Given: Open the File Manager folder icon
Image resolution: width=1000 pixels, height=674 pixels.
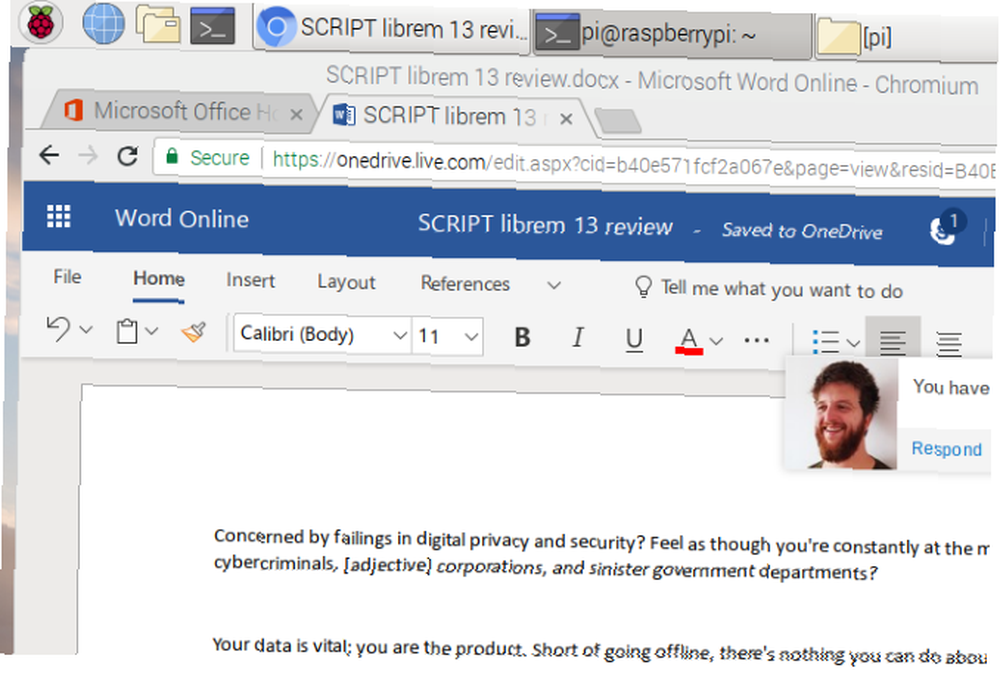Looking at the screenshot, I should click(x=158, y=24).
